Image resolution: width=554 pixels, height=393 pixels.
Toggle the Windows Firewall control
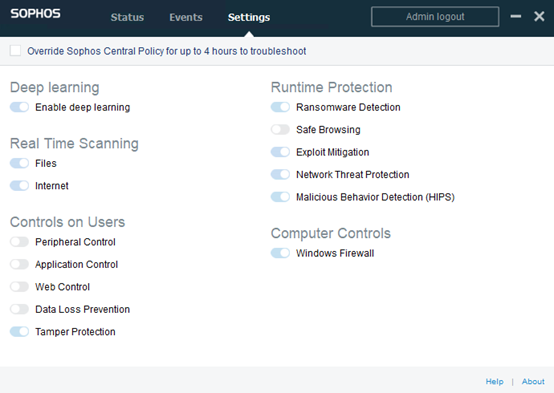point(281,253)
